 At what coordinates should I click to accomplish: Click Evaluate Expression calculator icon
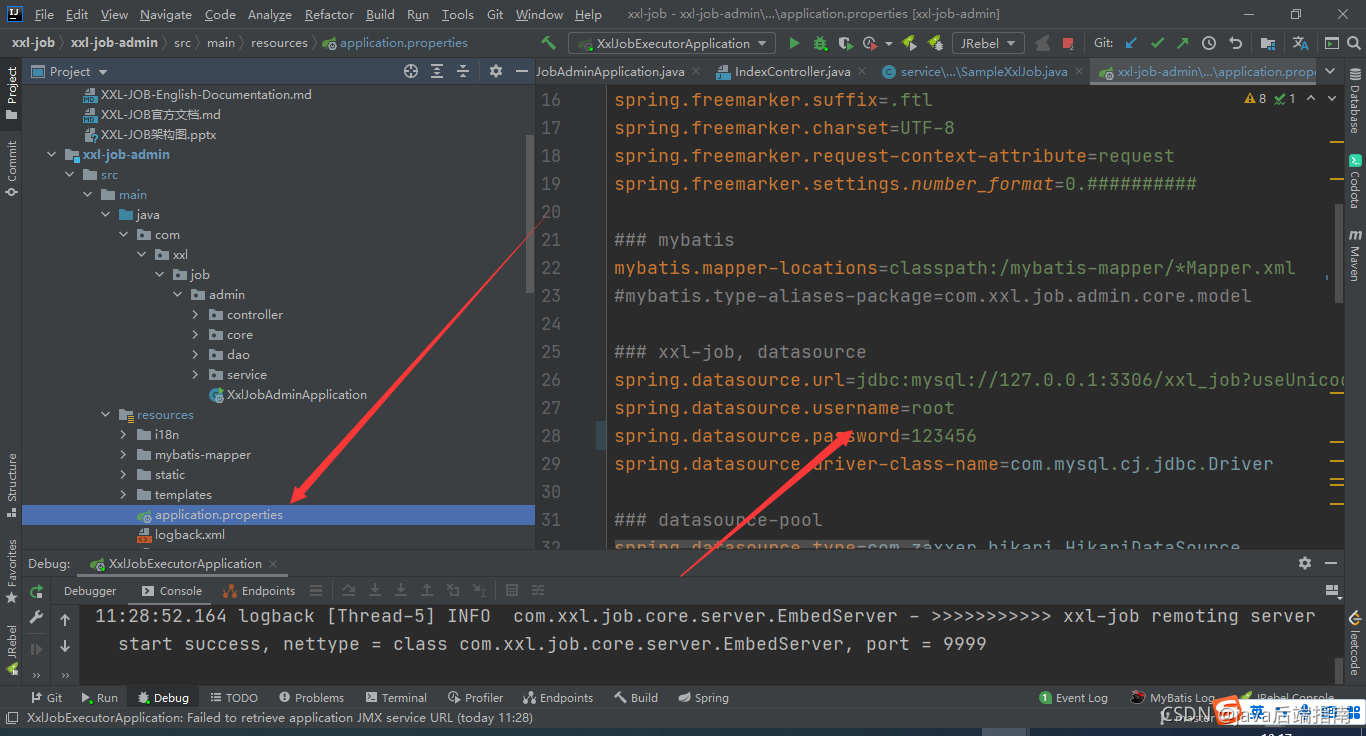coord(512,591)
